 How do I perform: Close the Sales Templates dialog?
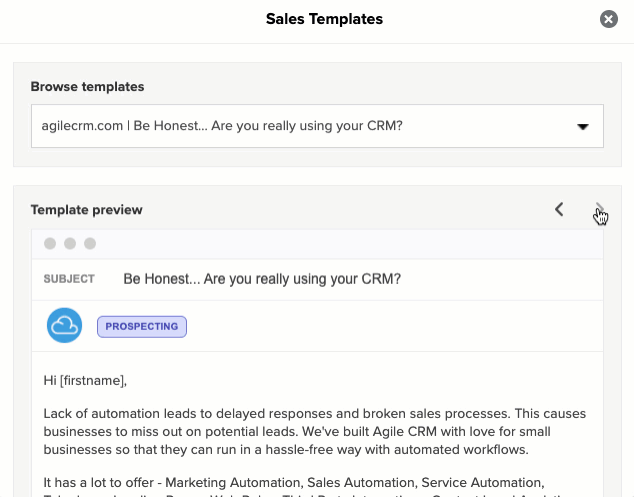click(609, 19)
